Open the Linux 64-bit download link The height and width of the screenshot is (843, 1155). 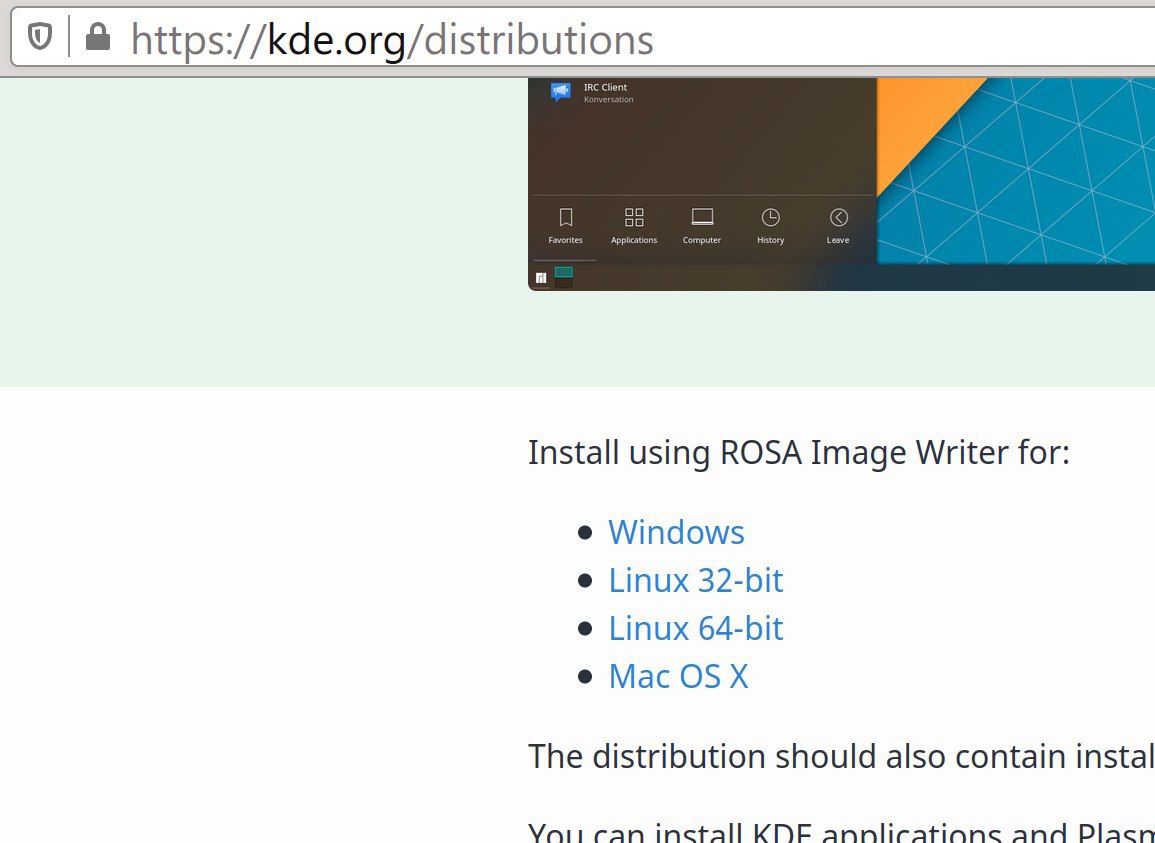(695, 628)
